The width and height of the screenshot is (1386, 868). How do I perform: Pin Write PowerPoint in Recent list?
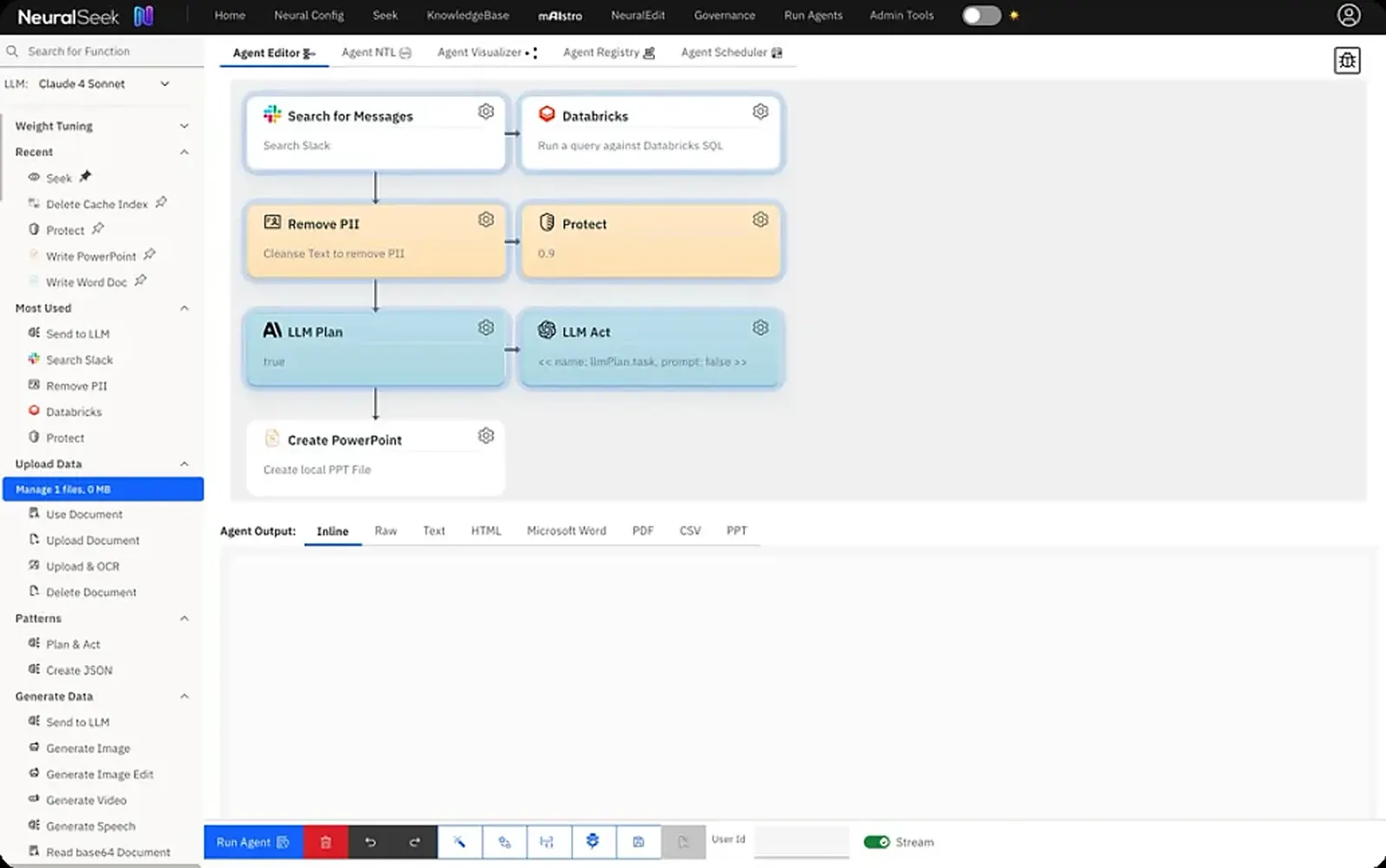point(149,255)
